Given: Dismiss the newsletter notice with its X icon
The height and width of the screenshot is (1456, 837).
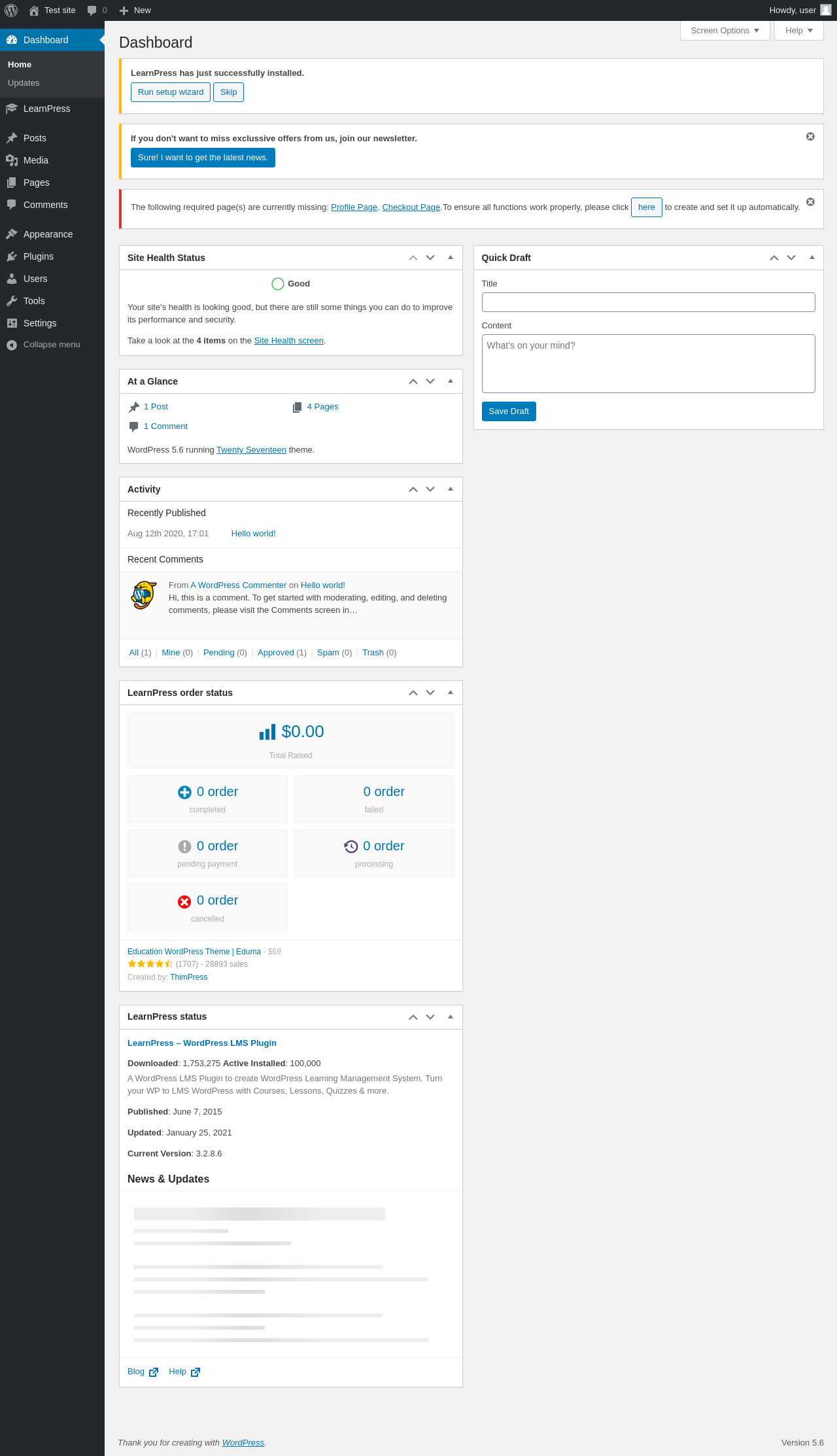Looking at the screenshot, I should pyautogui.click(x=810, y=137).
